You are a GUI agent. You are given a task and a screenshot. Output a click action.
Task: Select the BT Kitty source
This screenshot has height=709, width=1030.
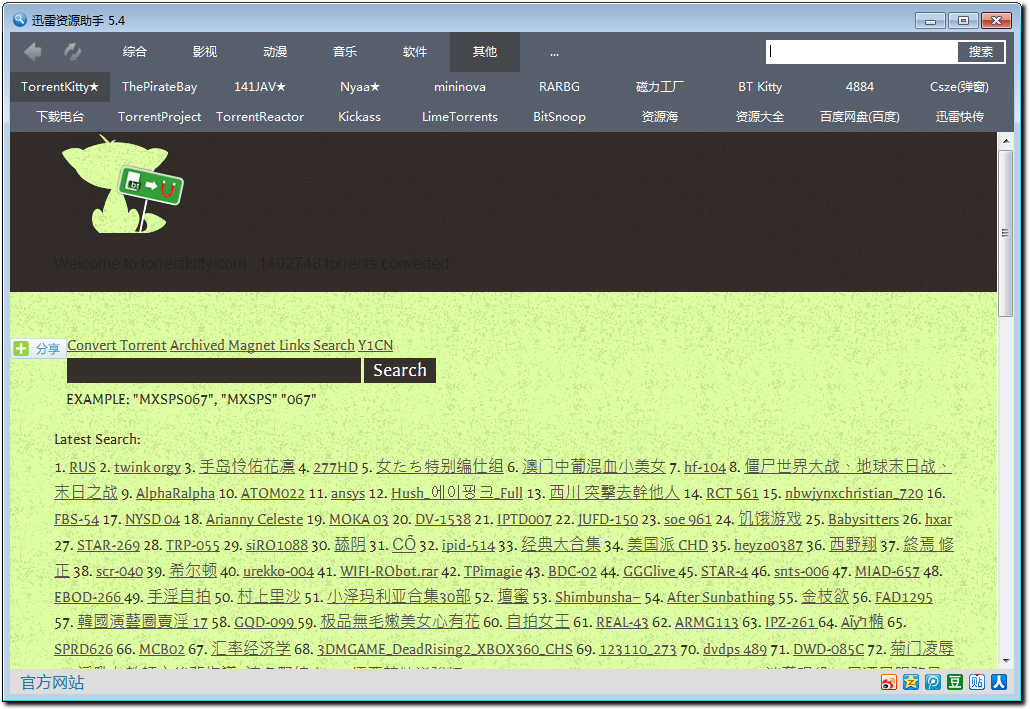tap(760, 87)
